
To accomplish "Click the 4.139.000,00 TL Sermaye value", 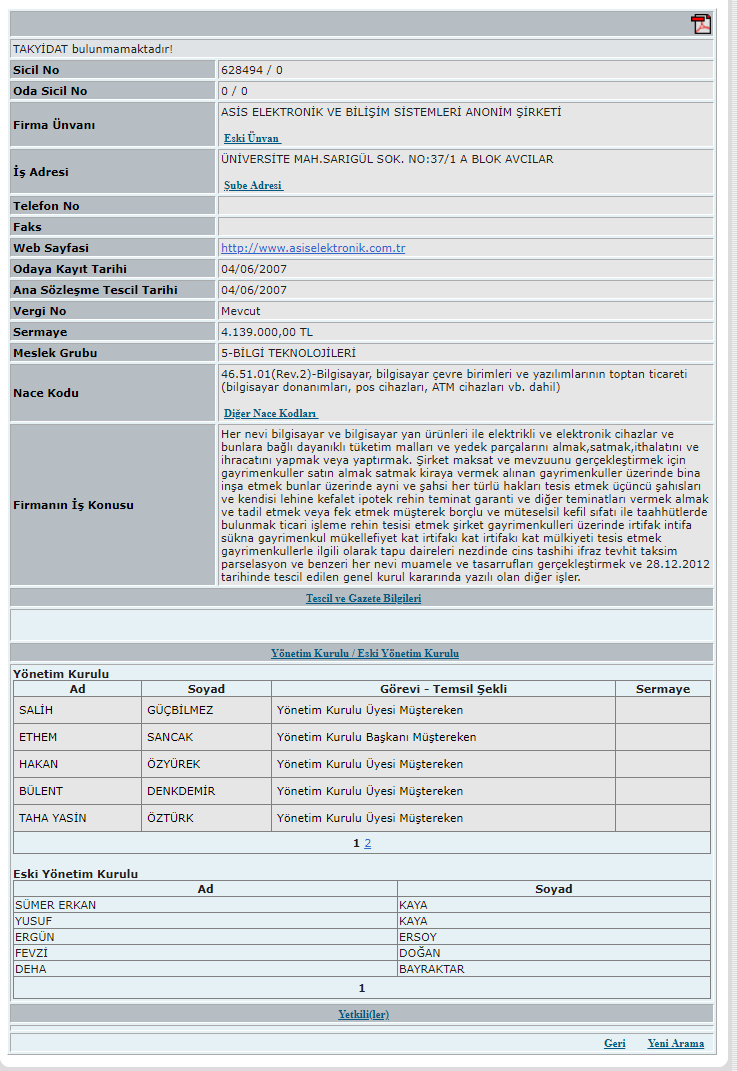I will click(267, 332).
